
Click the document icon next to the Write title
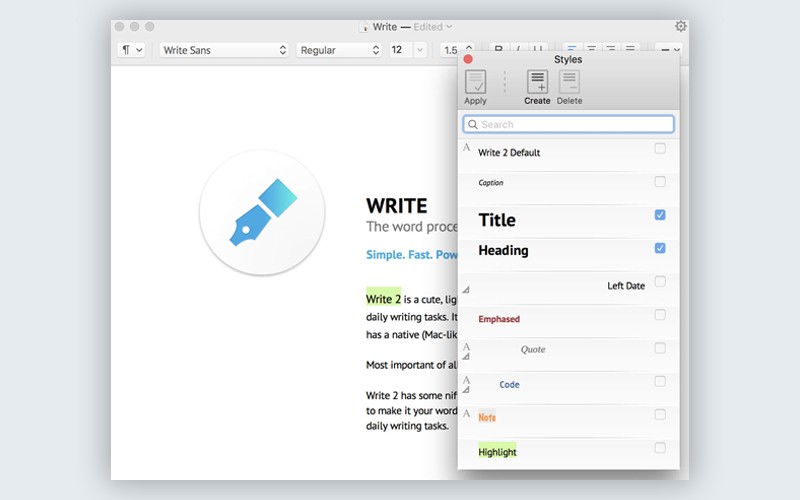point(363,27)
